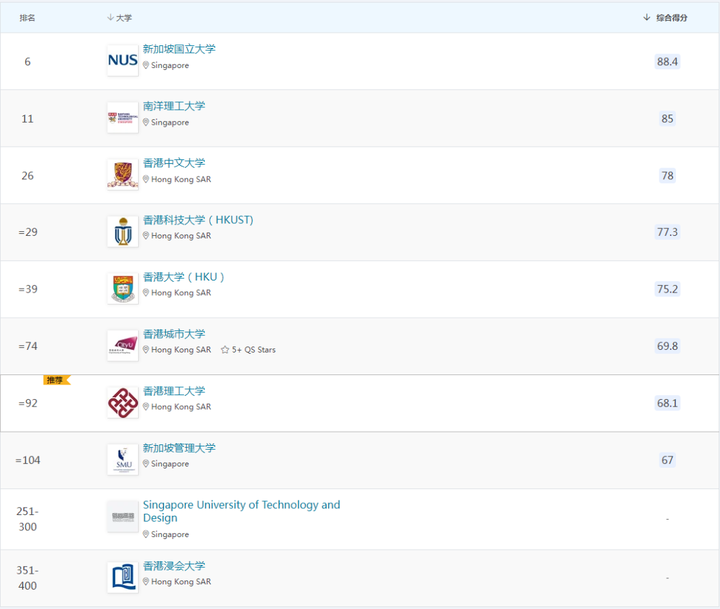
Task: Click the 香港理工大学 red knot logo
Action: coord(123,403)
